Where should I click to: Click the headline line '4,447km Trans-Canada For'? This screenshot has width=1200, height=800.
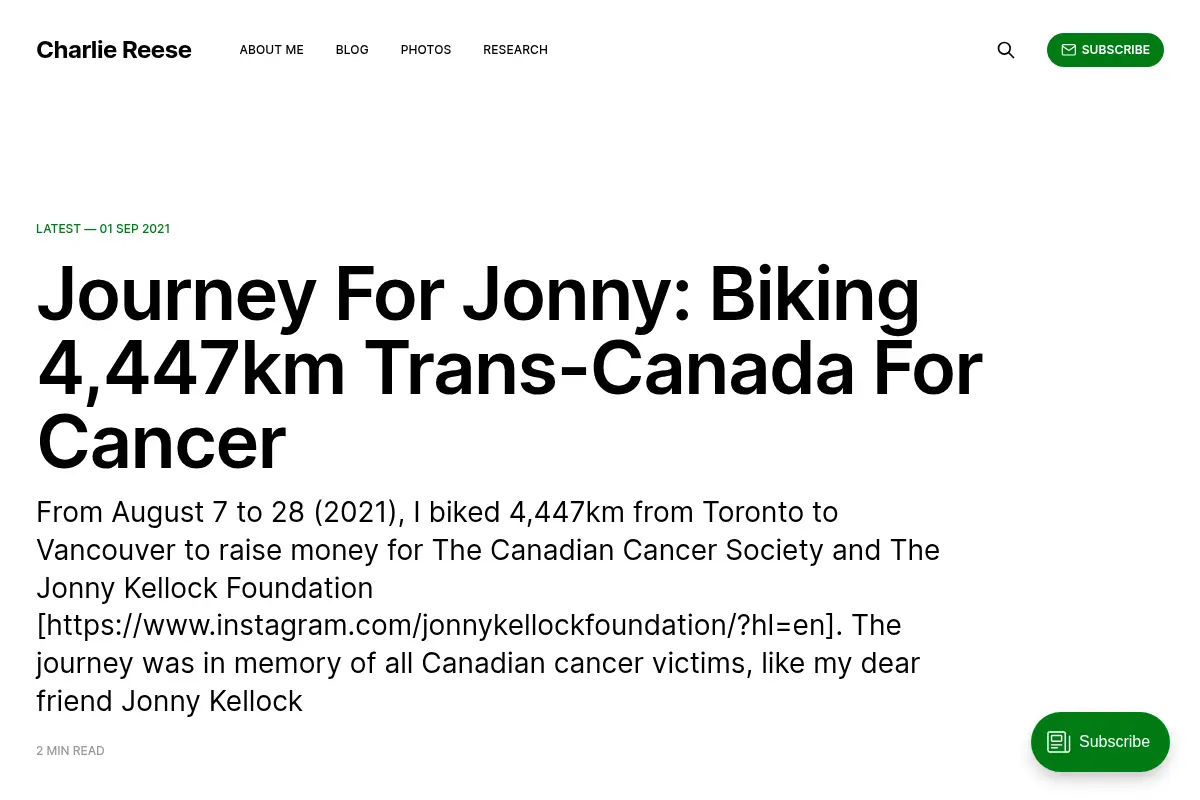pos(510,368)
